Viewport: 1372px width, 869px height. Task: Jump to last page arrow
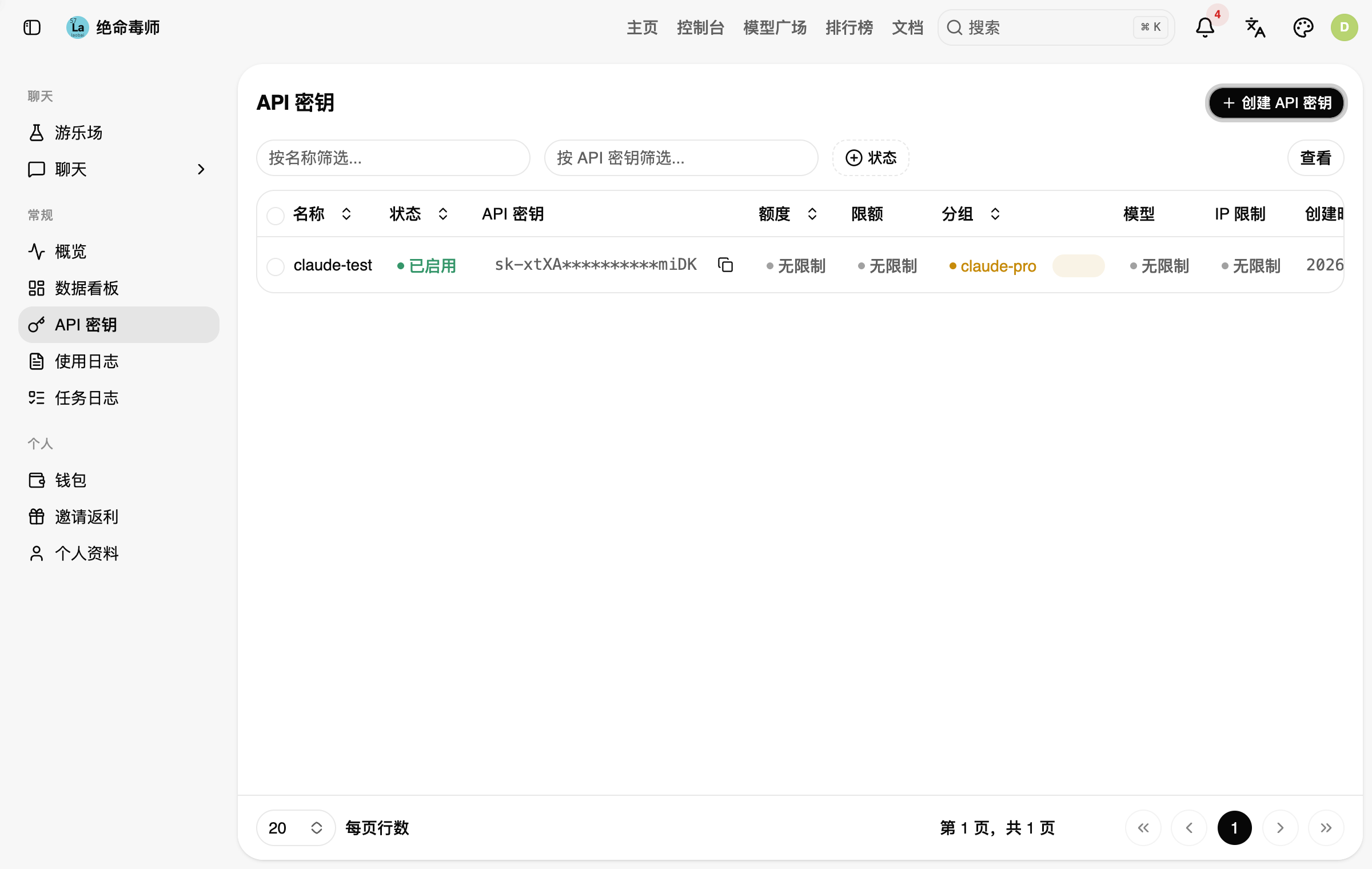click(x=1326, y=828)
